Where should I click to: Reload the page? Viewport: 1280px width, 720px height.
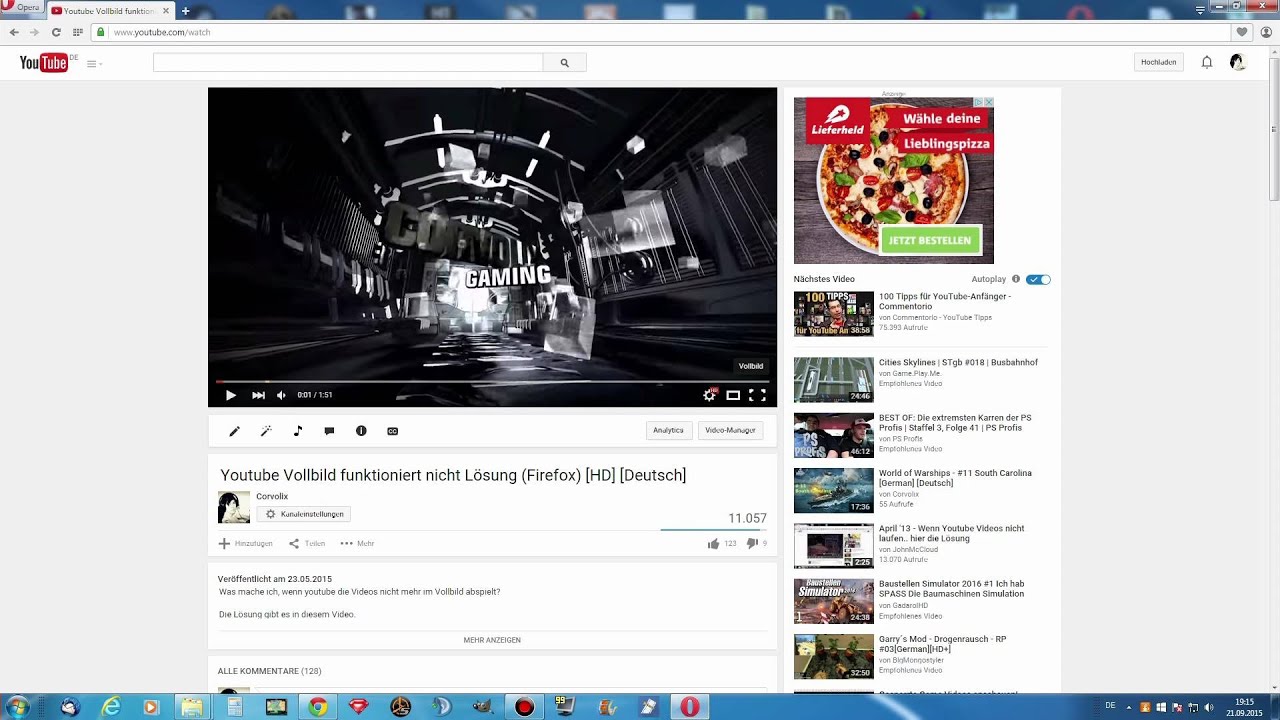56,32
